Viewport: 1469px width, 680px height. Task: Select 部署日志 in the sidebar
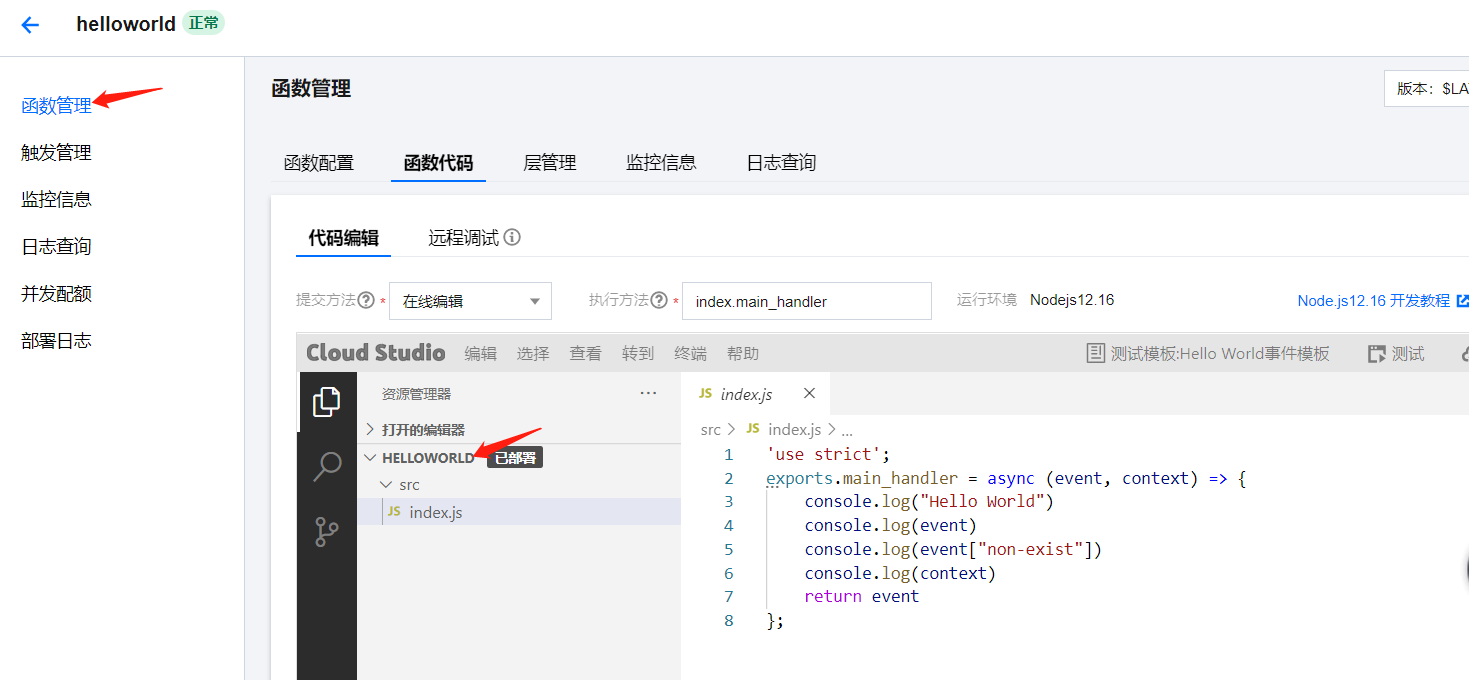[56, 340]
